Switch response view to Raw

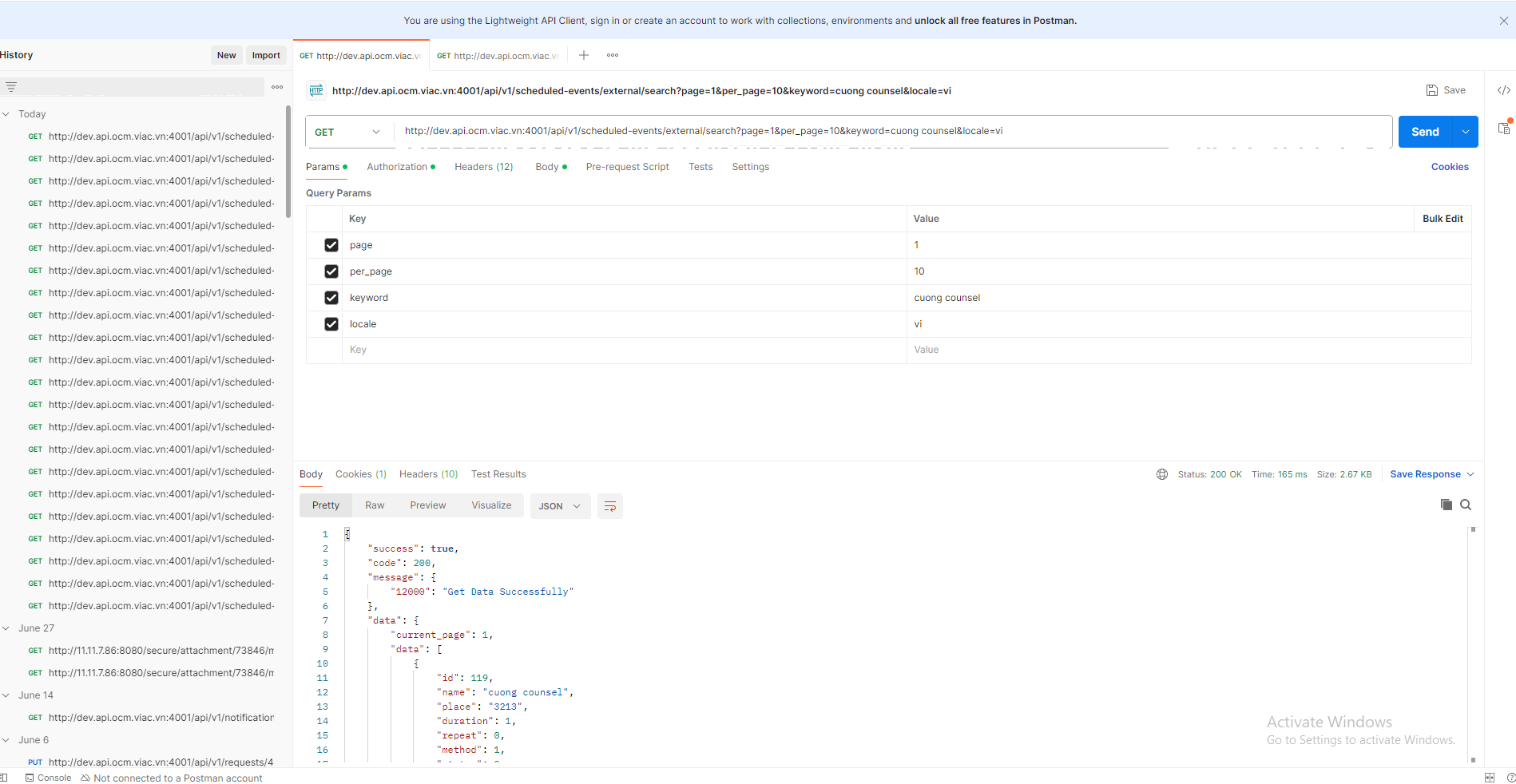(x=375, y=505)
